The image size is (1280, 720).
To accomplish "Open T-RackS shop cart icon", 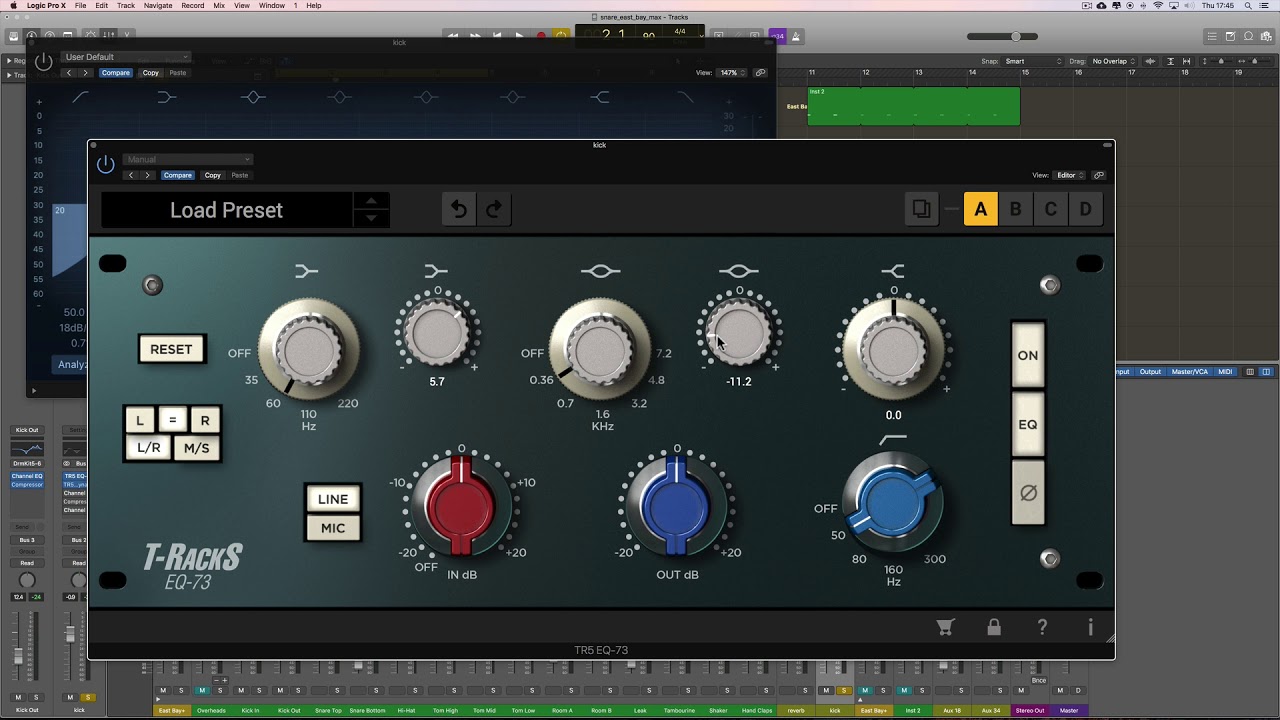I will pos(945,627).
